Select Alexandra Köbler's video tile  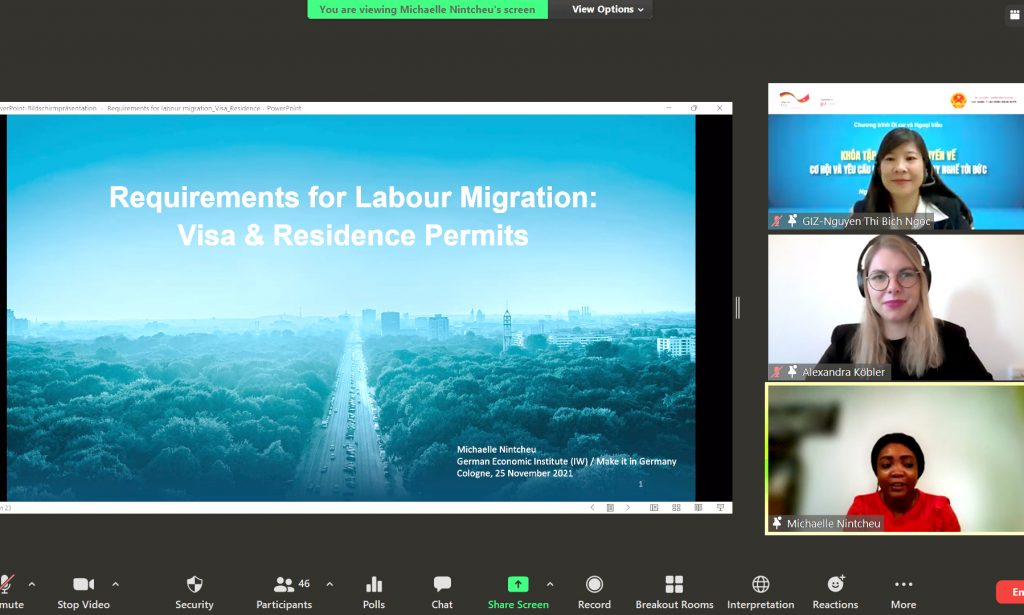pyautogui.click(x=895, y=307)
